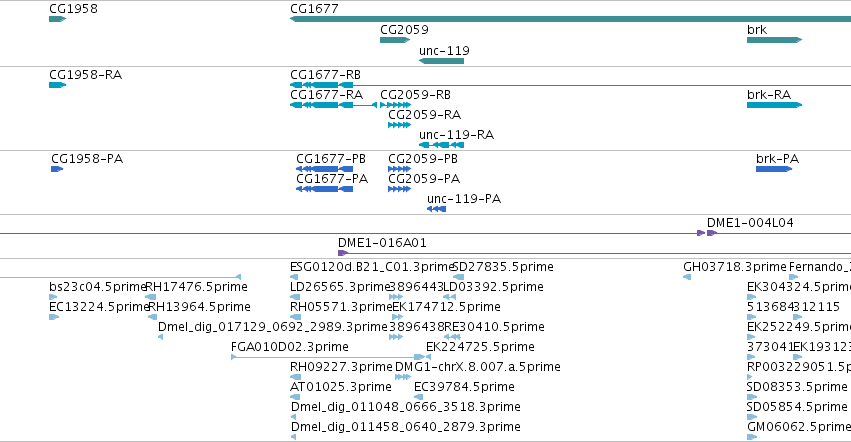Click the CG1677 gene bar
This screenshot has height=442, width=851.
570,19
